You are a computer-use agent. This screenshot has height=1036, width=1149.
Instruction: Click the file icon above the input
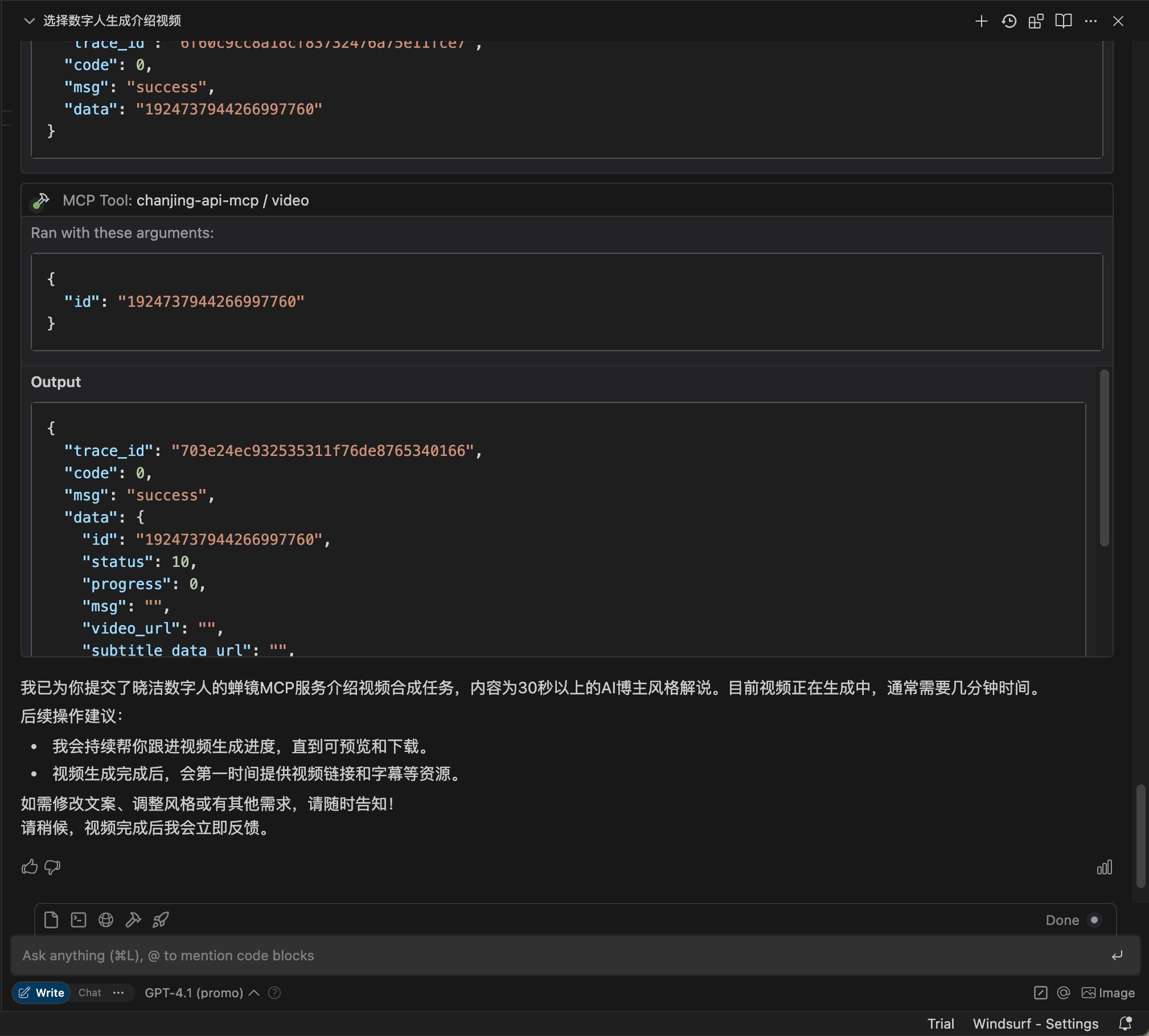click(51, 920)
